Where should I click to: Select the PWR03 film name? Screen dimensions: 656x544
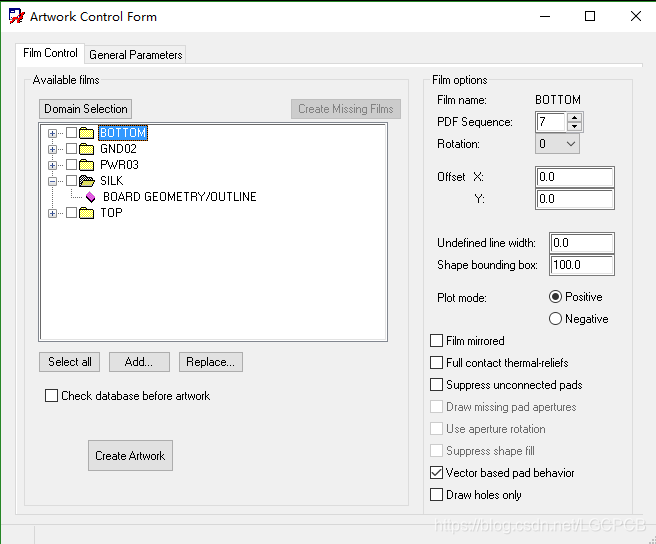click(119, 165)
